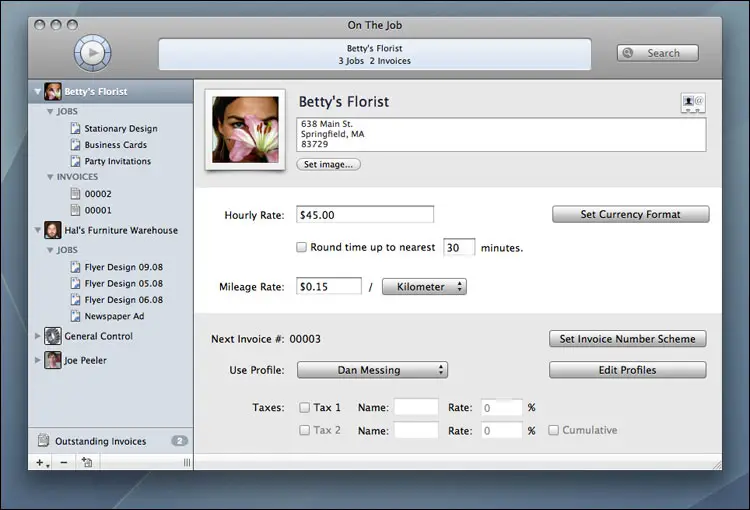The height and width of the screenshot is (510, 750).
Task: Click the Set image... button
Action: pyautogui.click(x=329, y=164)
